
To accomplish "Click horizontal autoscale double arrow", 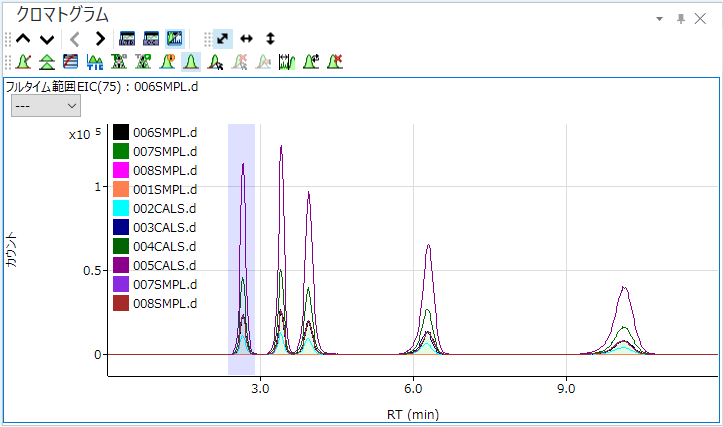I will coord(247,39).
